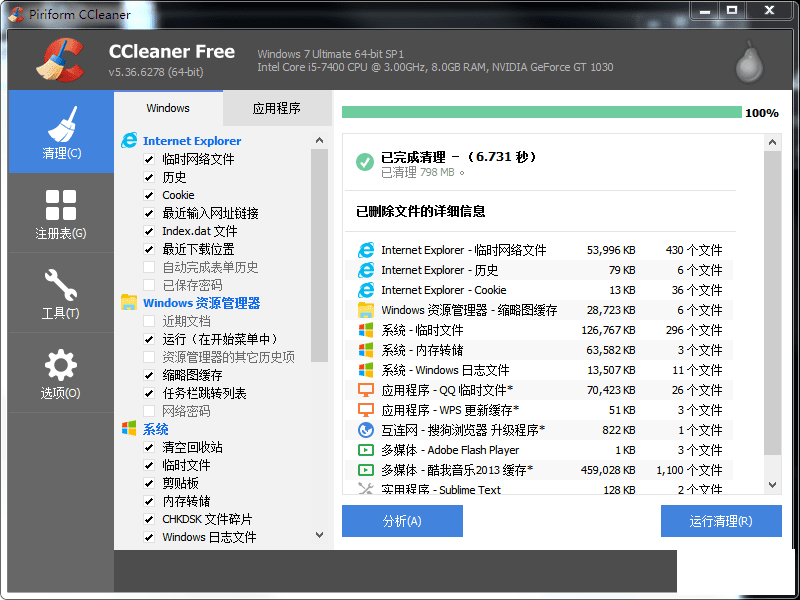The width and height of the screenshot is (800, 600).
Task: Open the 工具(T) tools section
Action: 61,293
